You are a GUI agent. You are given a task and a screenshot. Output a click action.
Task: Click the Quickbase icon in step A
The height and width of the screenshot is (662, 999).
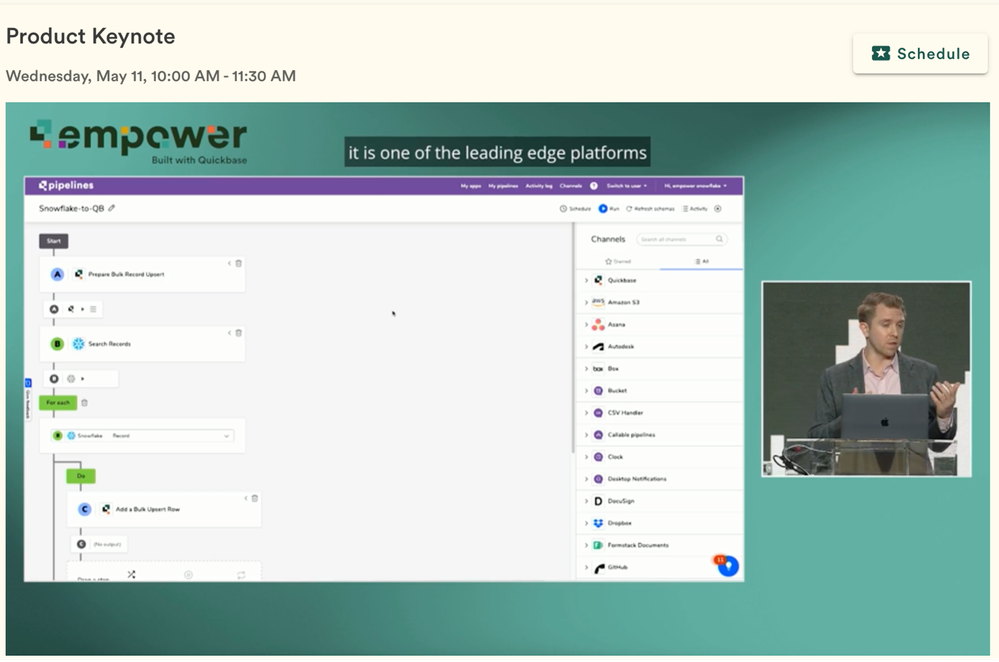tap(78, 274)
